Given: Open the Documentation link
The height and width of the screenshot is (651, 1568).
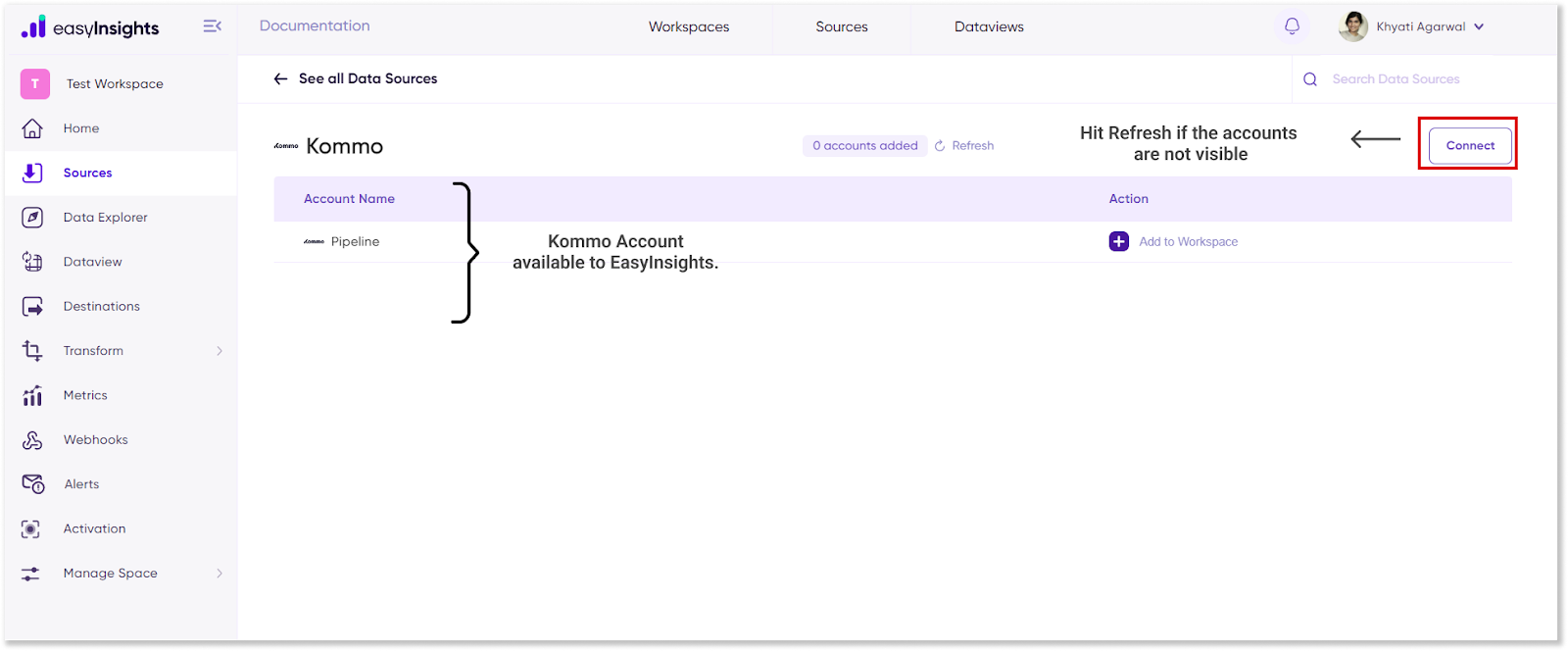Looking at the screenshot, I should pos(315,25).
